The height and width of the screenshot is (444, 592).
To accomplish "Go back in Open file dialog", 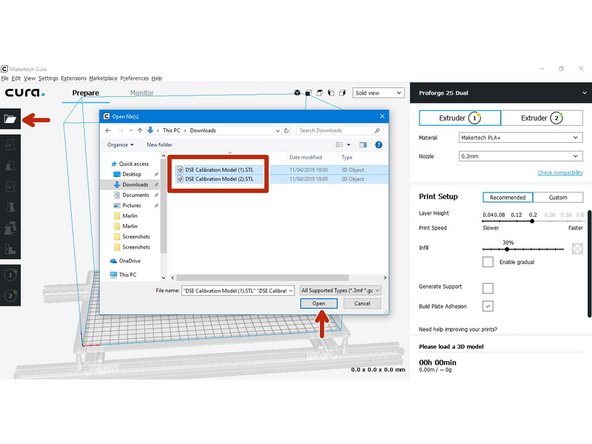I will point(108,130).
